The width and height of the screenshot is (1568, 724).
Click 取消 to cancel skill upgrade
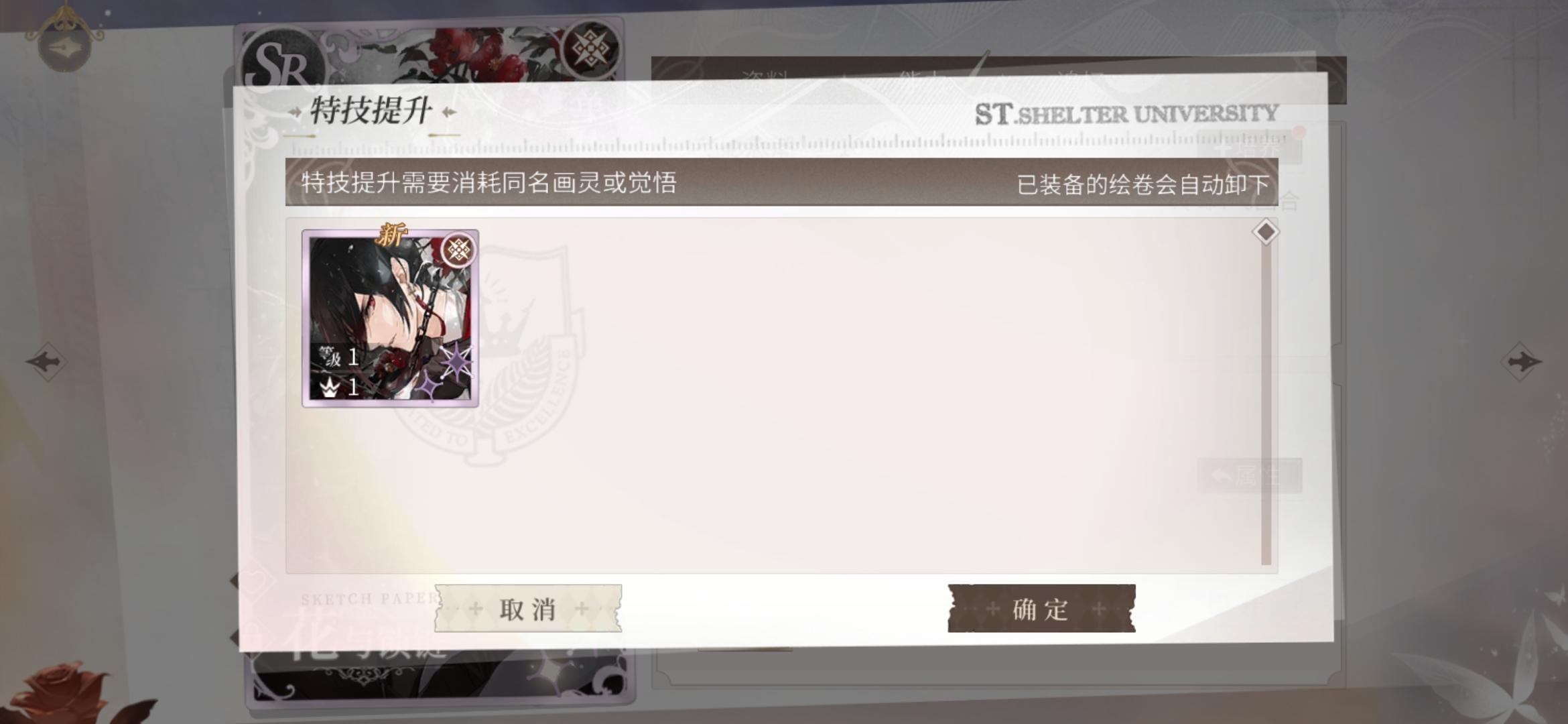(528, 609)
